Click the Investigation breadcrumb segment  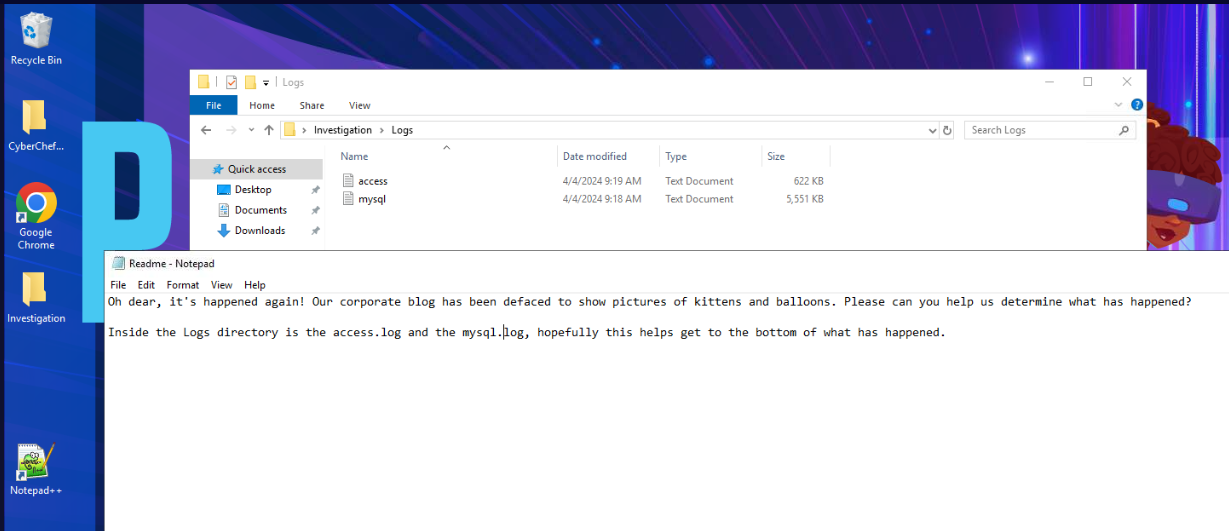tap(343, 130)
